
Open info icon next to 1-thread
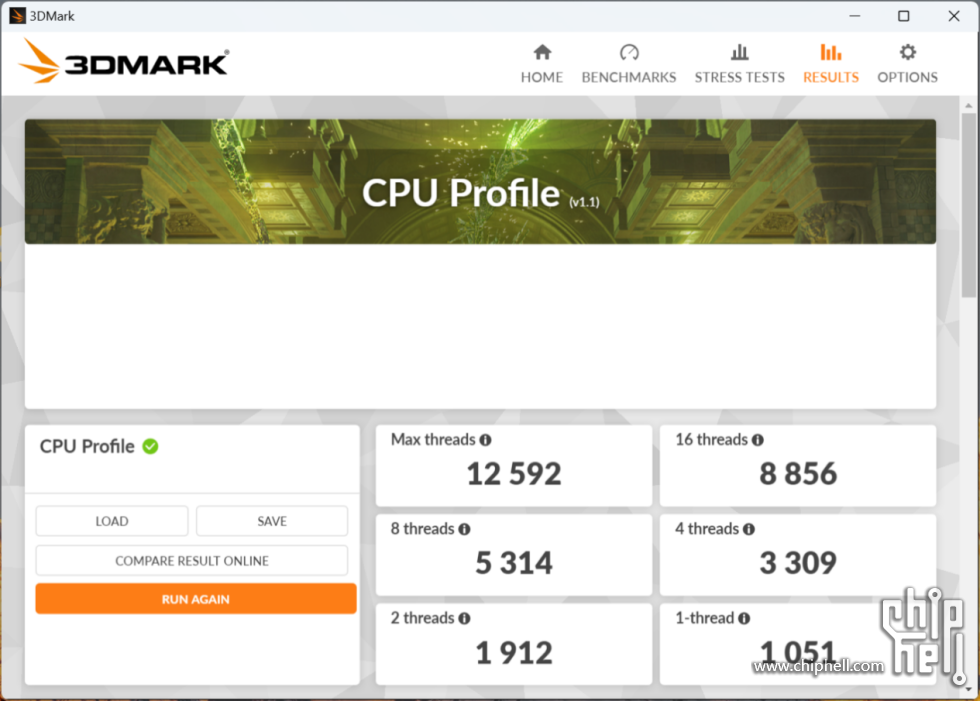click(x=744, y=619)
